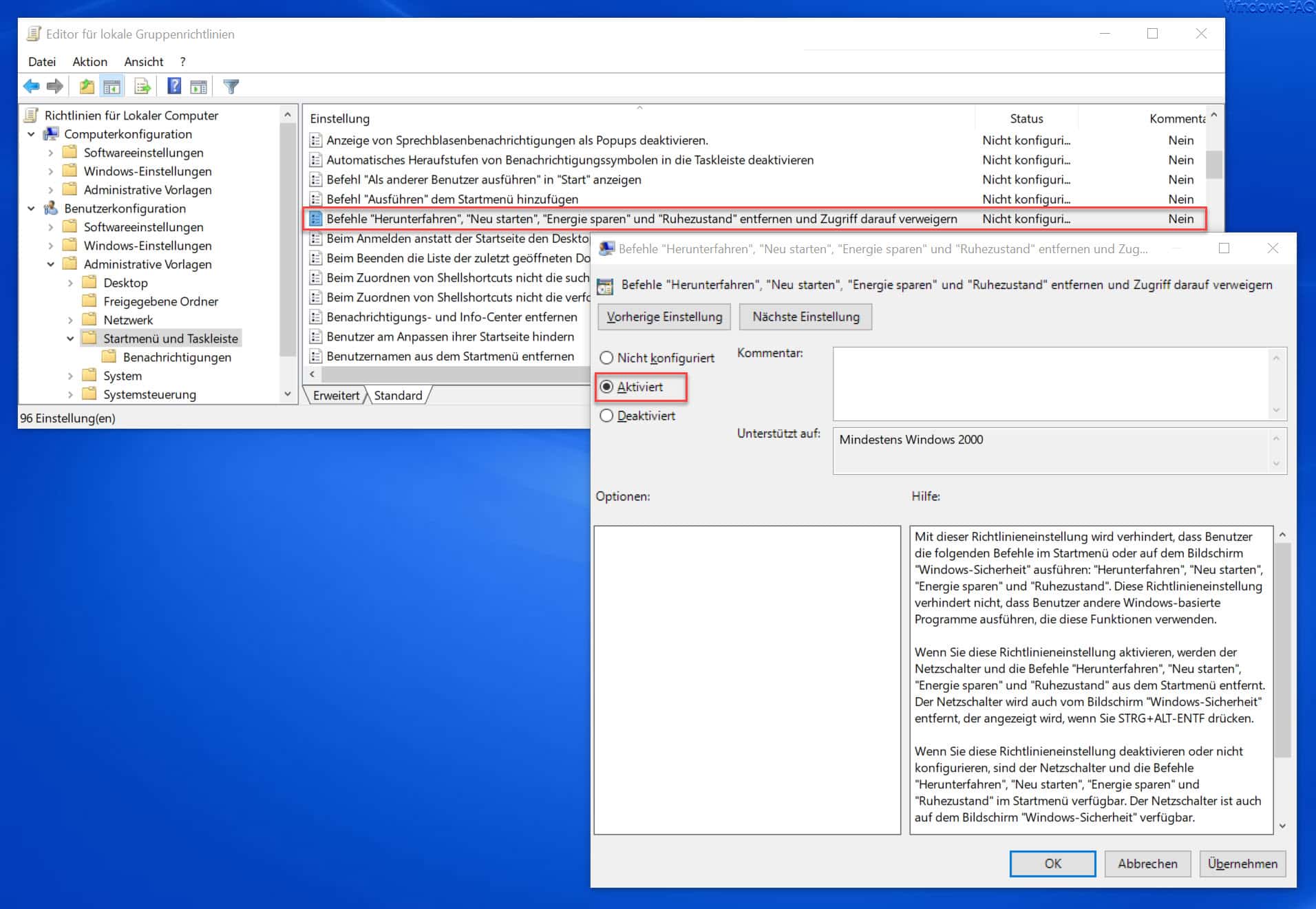Image resolution: width=1316 pixels, height=909 pixels.
Task: Open the Ansicht menu
Action: (144, 61)
